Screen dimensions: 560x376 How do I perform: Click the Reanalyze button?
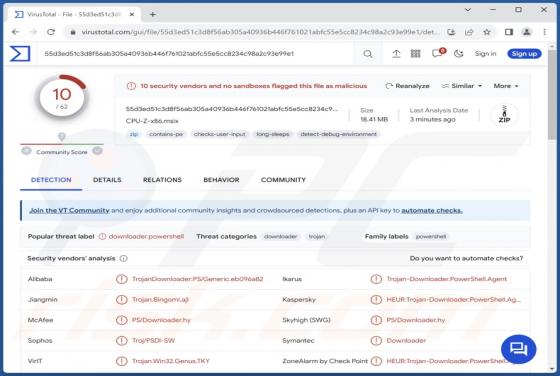coord(407,86)
